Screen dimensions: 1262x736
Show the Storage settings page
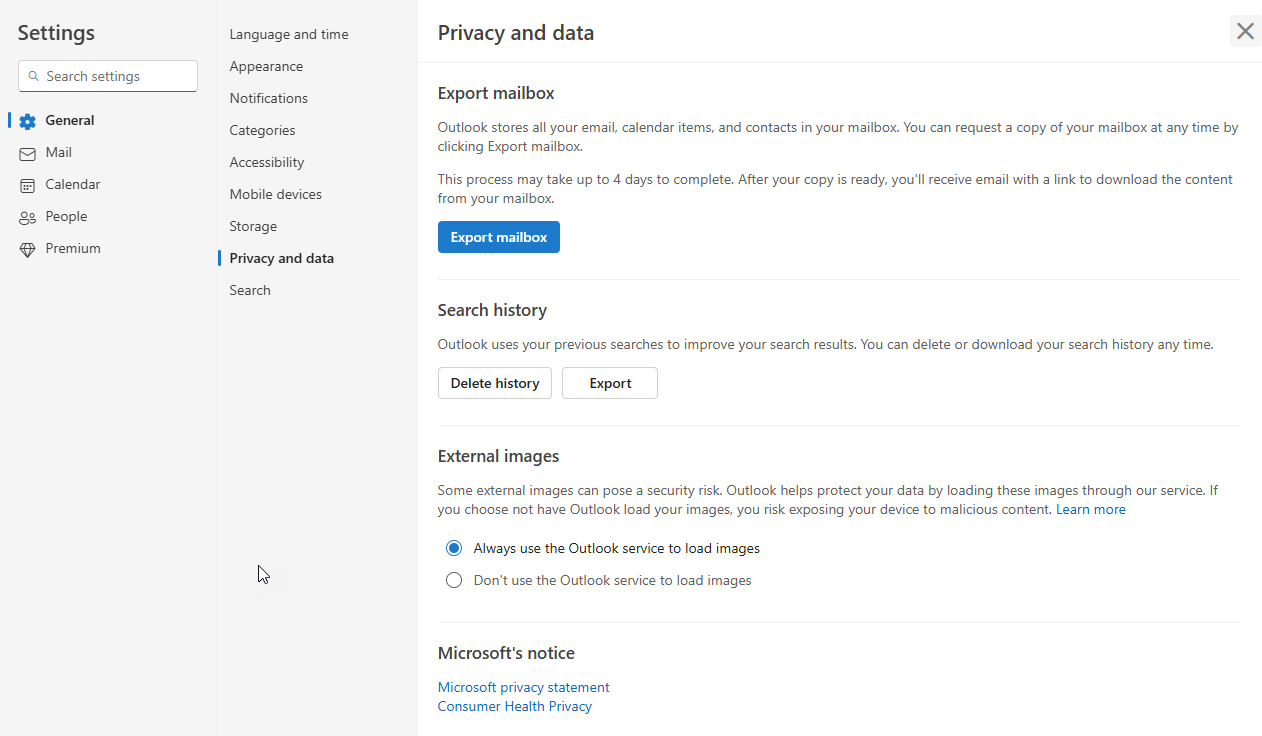[253, 226]
